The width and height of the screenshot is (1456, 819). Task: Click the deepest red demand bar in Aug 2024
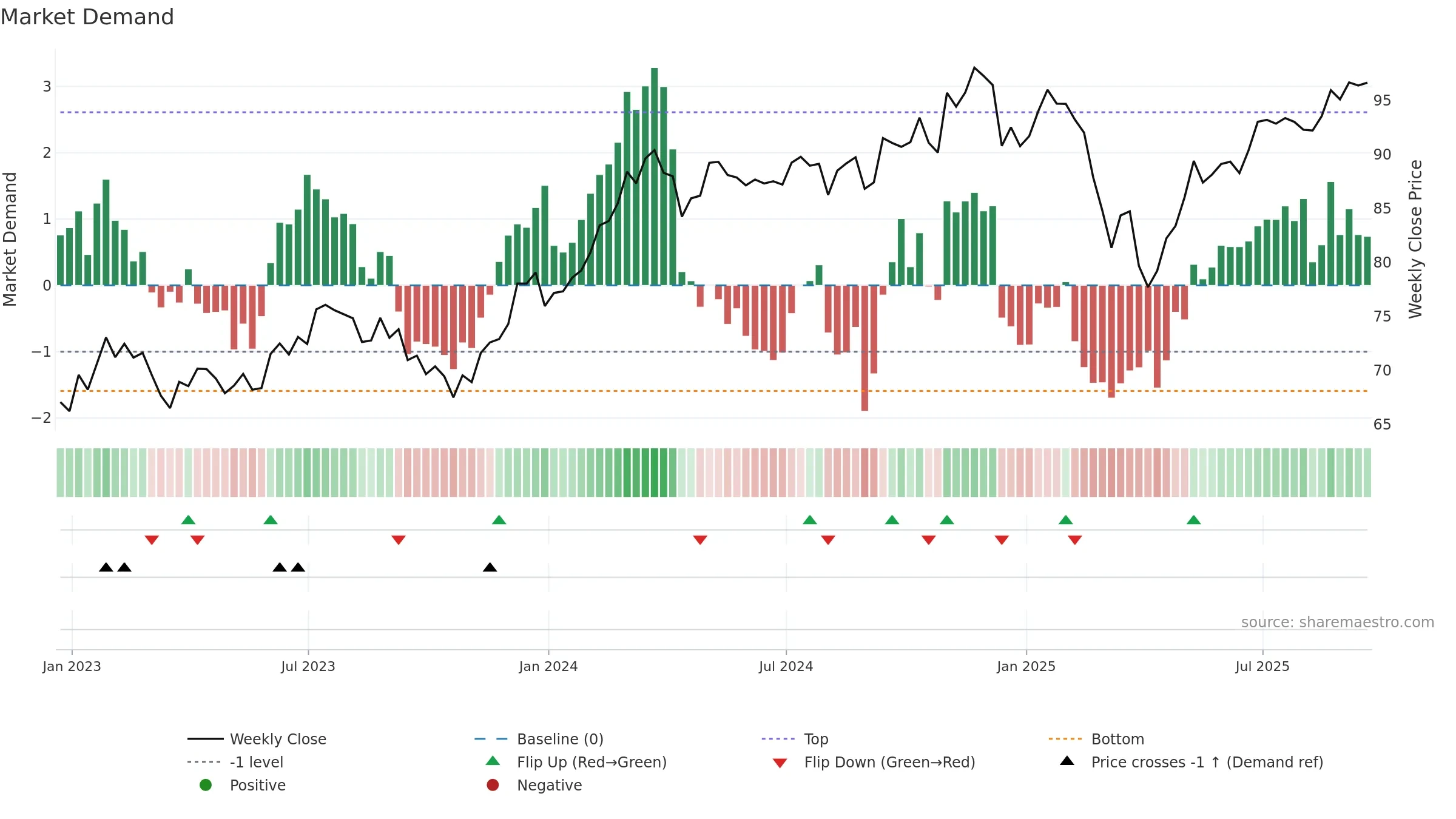864,348
